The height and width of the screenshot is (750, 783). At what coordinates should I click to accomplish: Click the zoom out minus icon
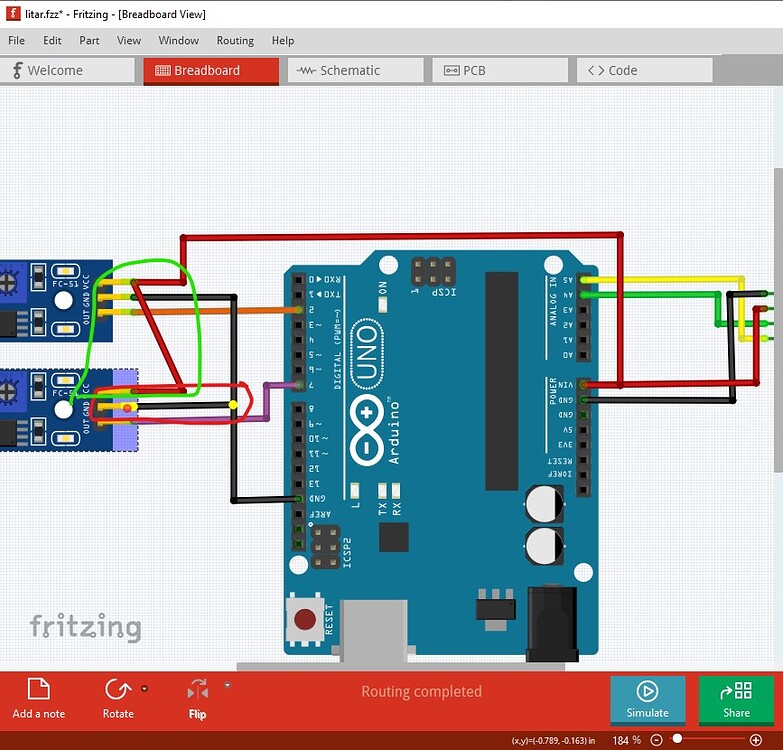[657, 740]
